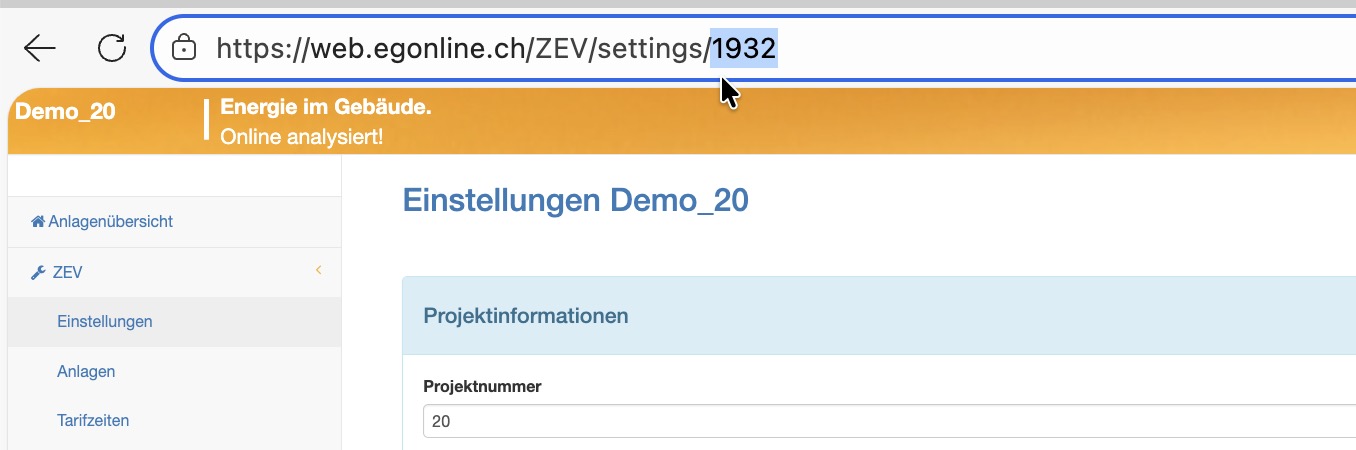
Task: Click the browser back arrow
Action: pos(40,47)
